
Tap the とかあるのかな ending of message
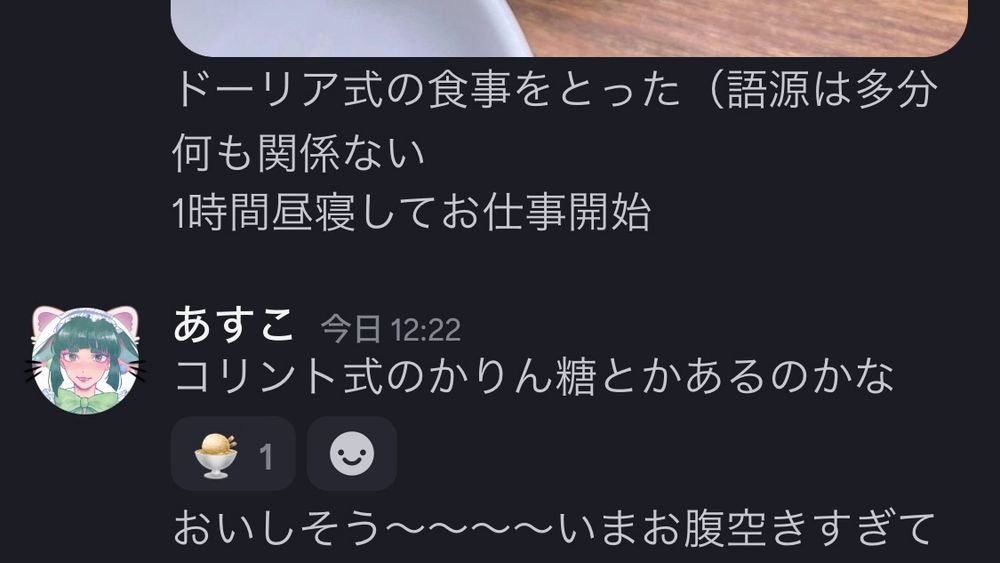(x=746, y=377)
